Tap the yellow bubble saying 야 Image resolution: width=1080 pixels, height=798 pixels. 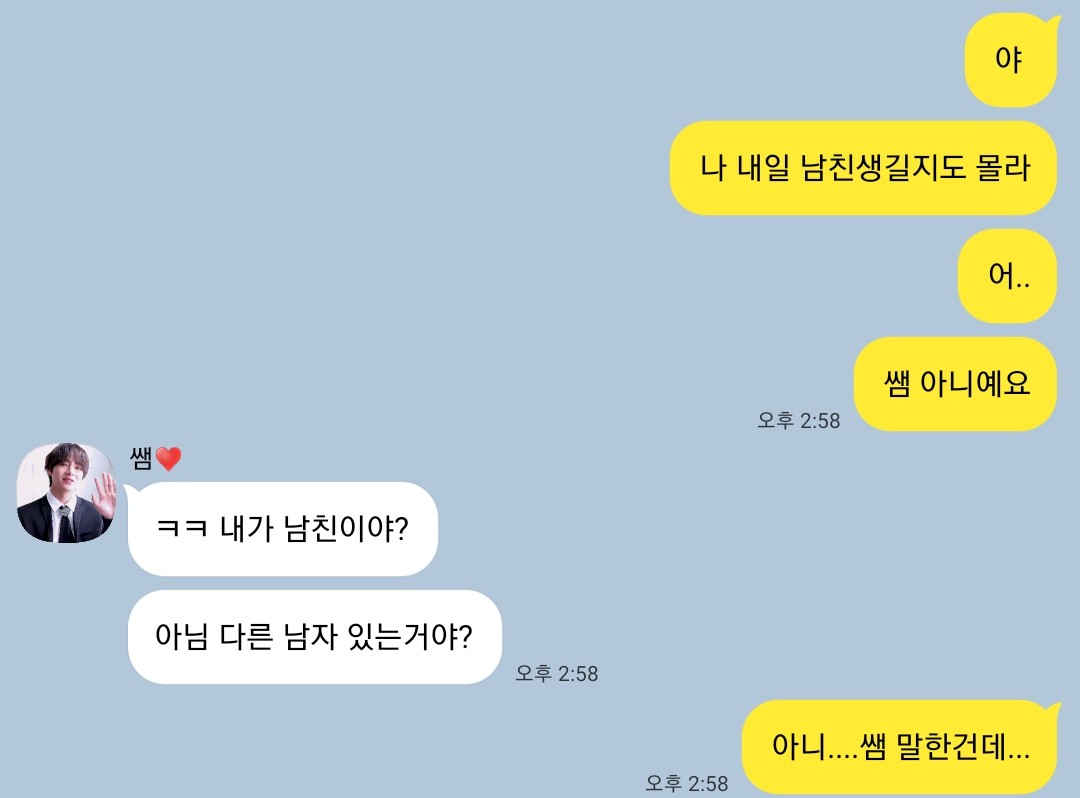tap(1010, 60)
